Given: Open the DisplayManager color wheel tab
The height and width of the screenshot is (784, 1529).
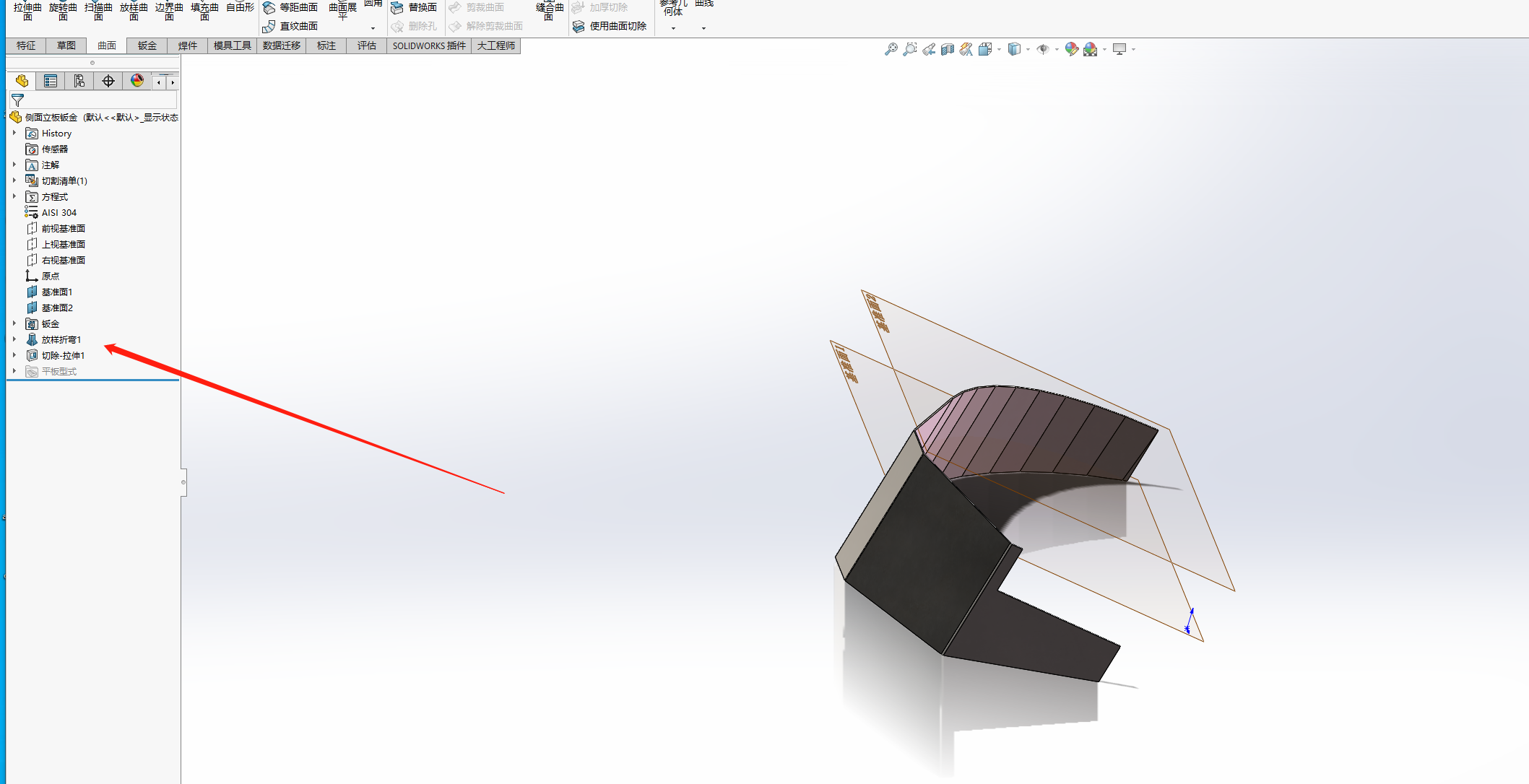Looking at the screenshot, I should 137,81.
